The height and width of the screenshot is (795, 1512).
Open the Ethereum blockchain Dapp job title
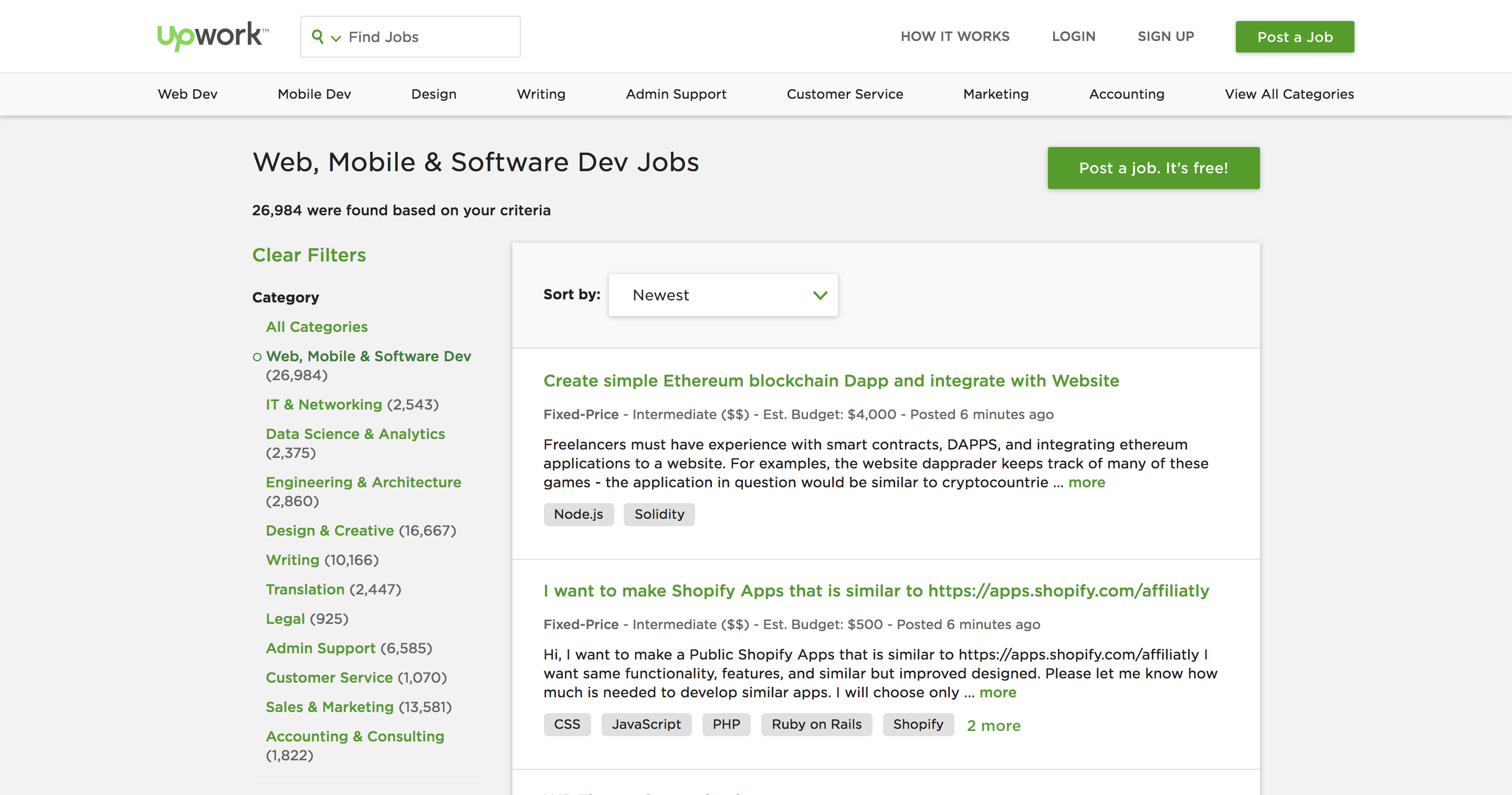(831, 381)
